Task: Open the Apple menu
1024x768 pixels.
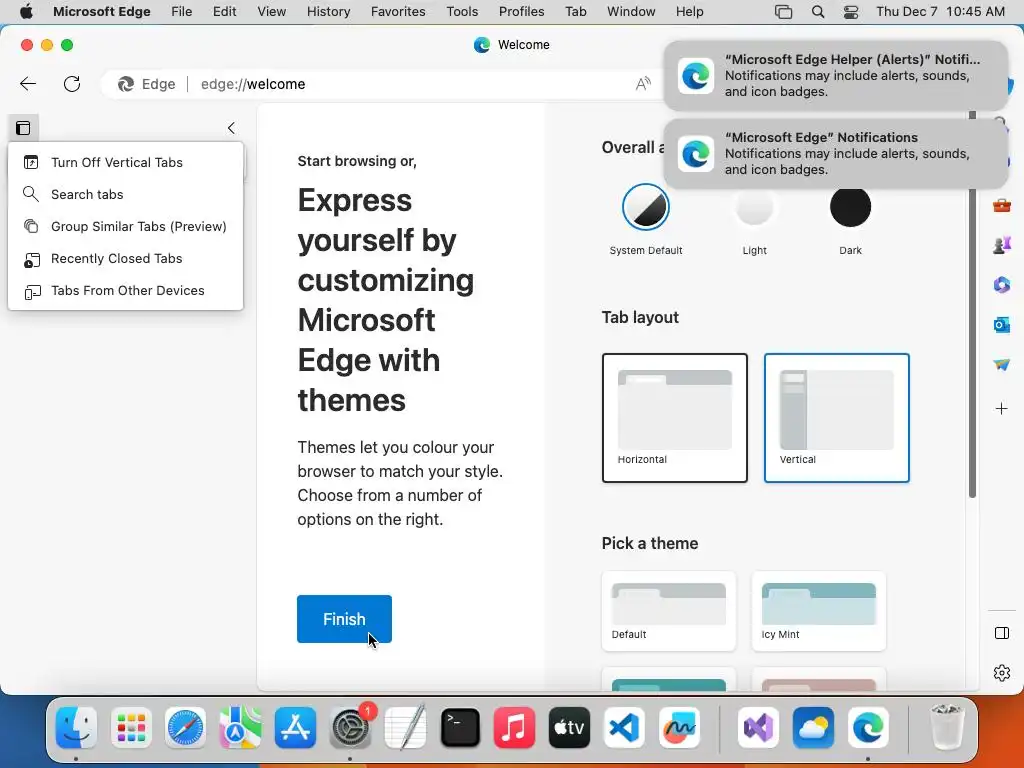Action: [x=26, y=12]
